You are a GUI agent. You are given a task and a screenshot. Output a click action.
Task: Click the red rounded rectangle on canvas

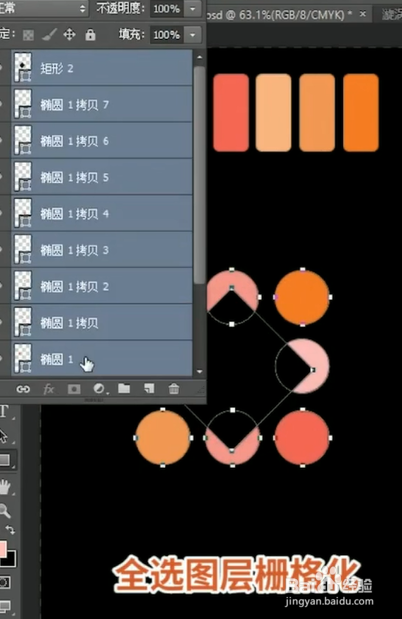pyautogui.click(x=231, y=113)
